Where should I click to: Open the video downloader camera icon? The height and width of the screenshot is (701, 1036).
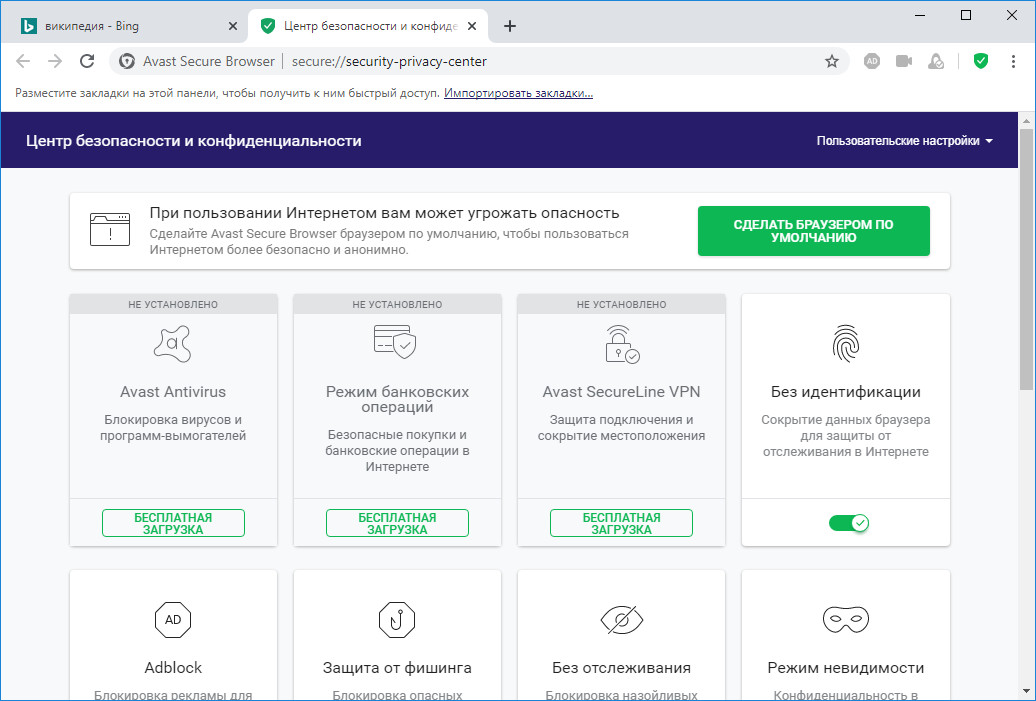coord(904,61)
